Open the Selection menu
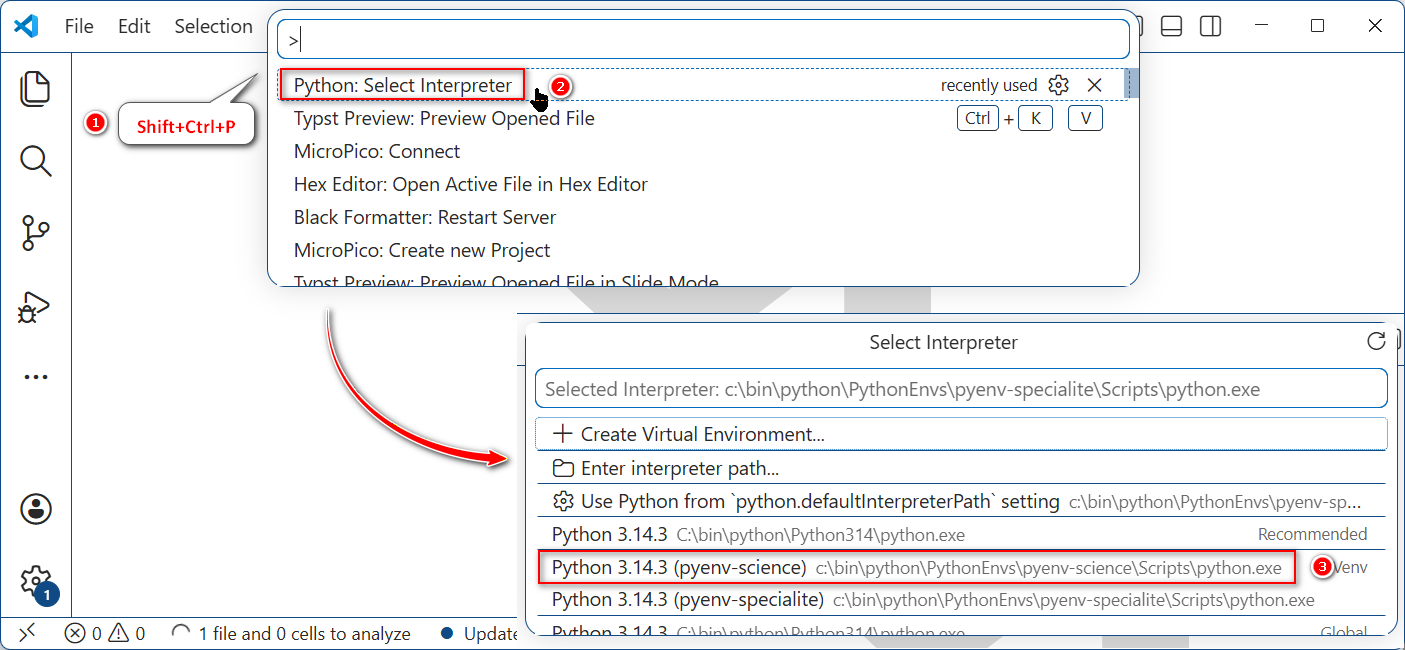 (213, 26)
